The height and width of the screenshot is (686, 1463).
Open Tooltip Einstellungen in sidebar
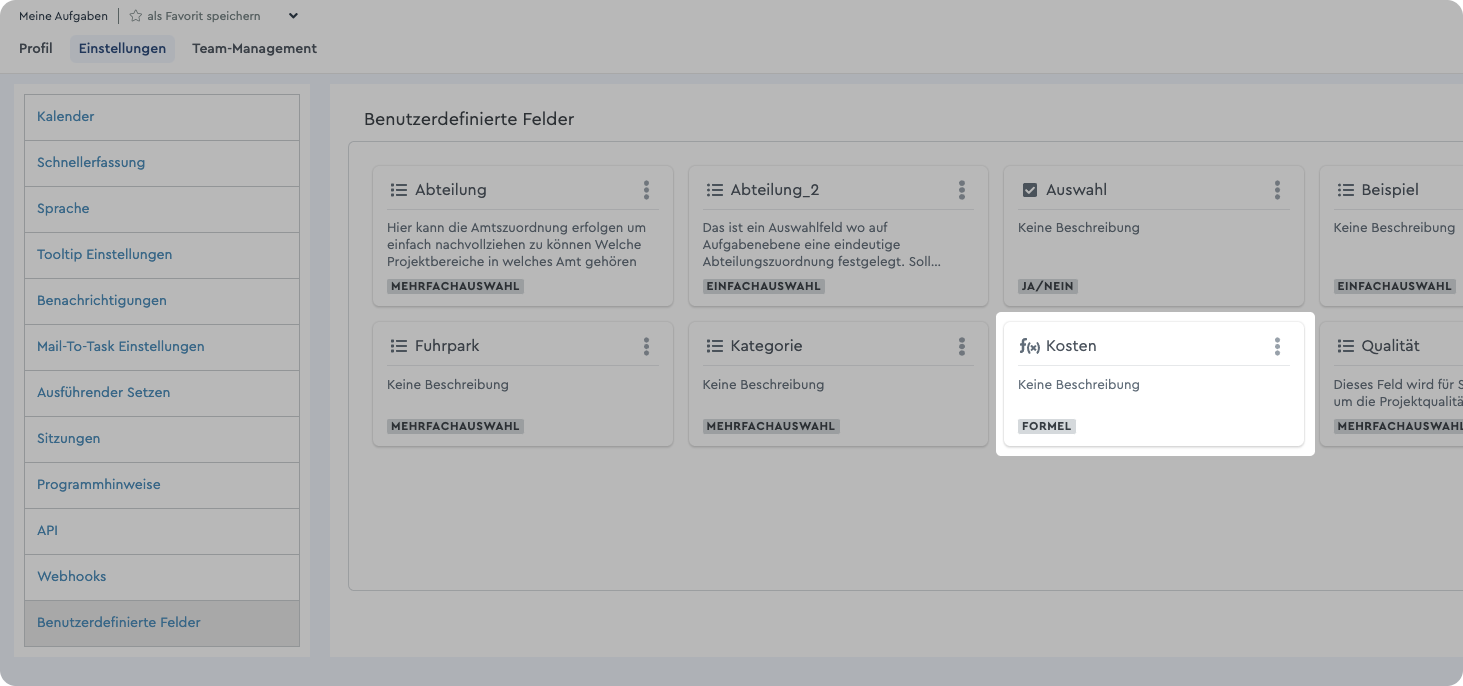pos(162,255)
